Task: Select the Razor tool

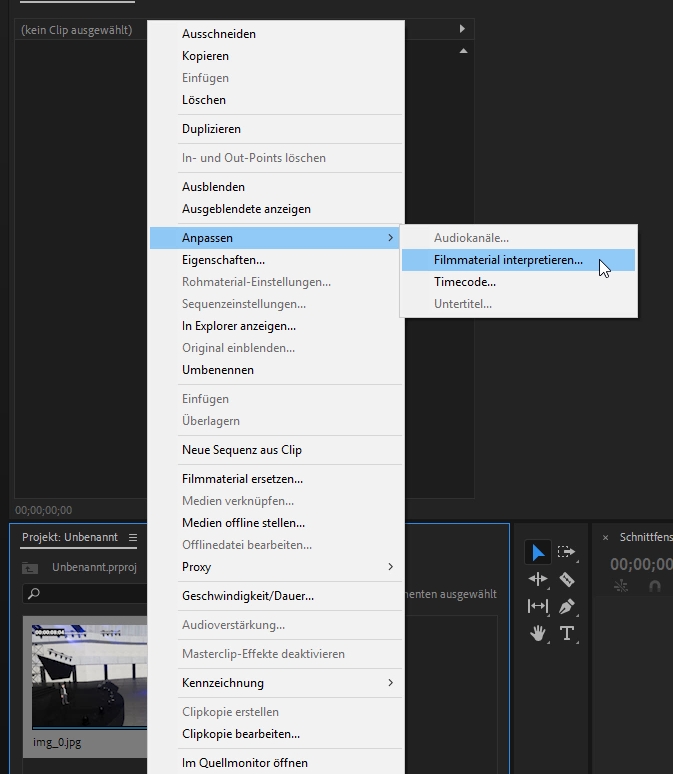Action: [x=567, y=579]
